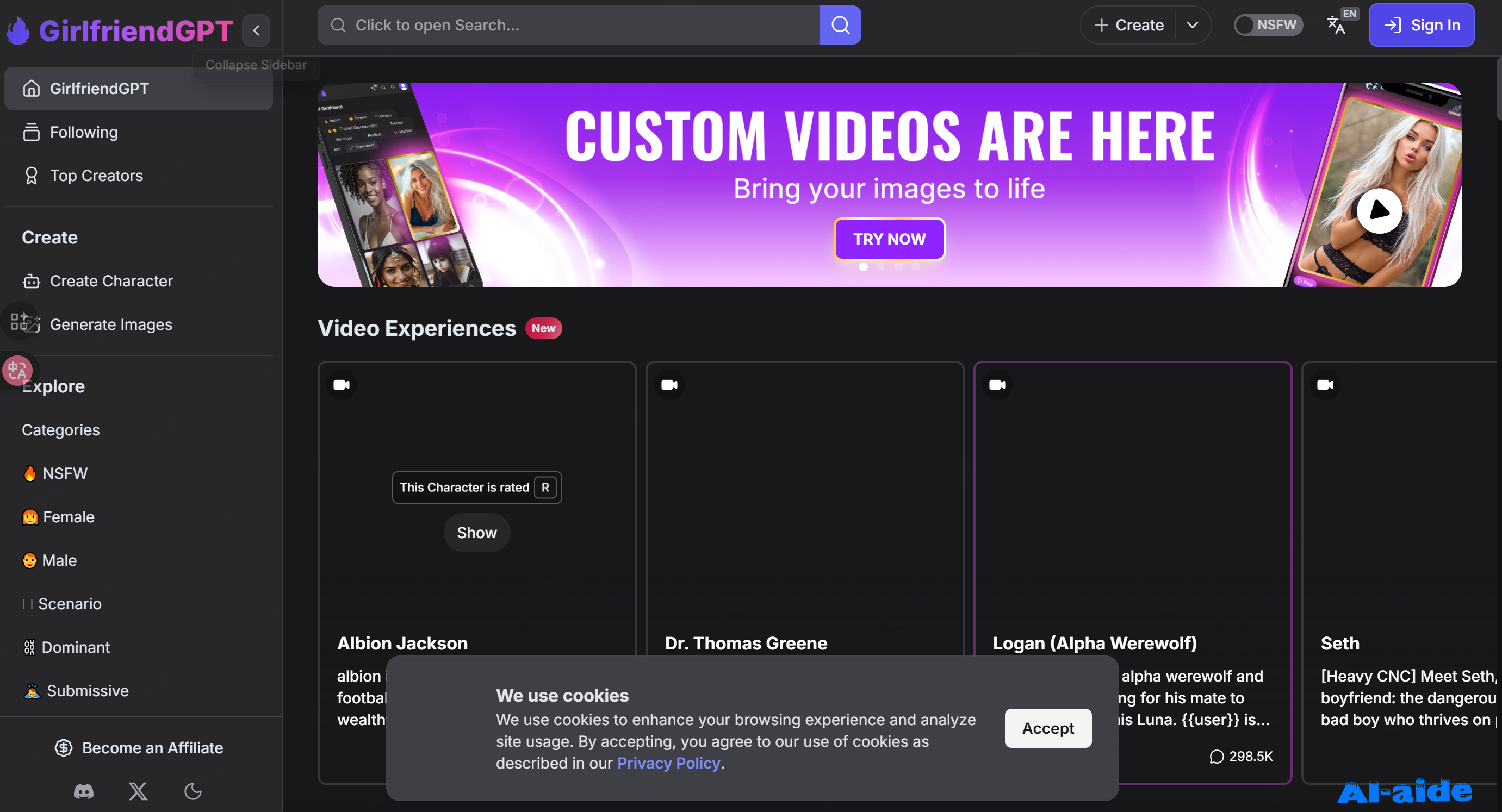Click the comment count on Logan card

(1241, 756)
